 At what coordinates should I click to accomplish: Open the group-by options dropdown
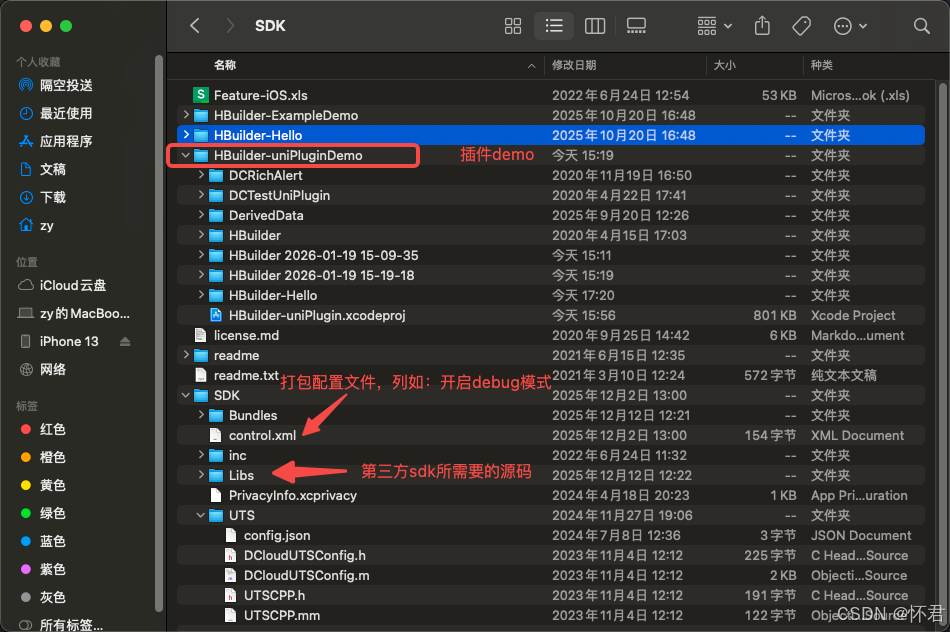tap(714, 25)
